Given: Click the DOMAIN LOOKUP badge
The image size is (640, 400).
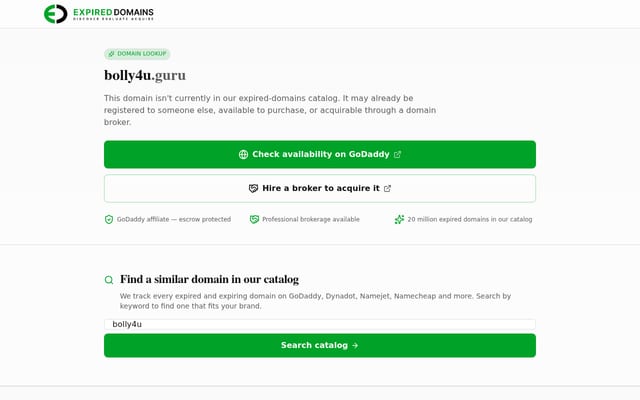Looking at the screenshot, I should (x=137, y=54).
